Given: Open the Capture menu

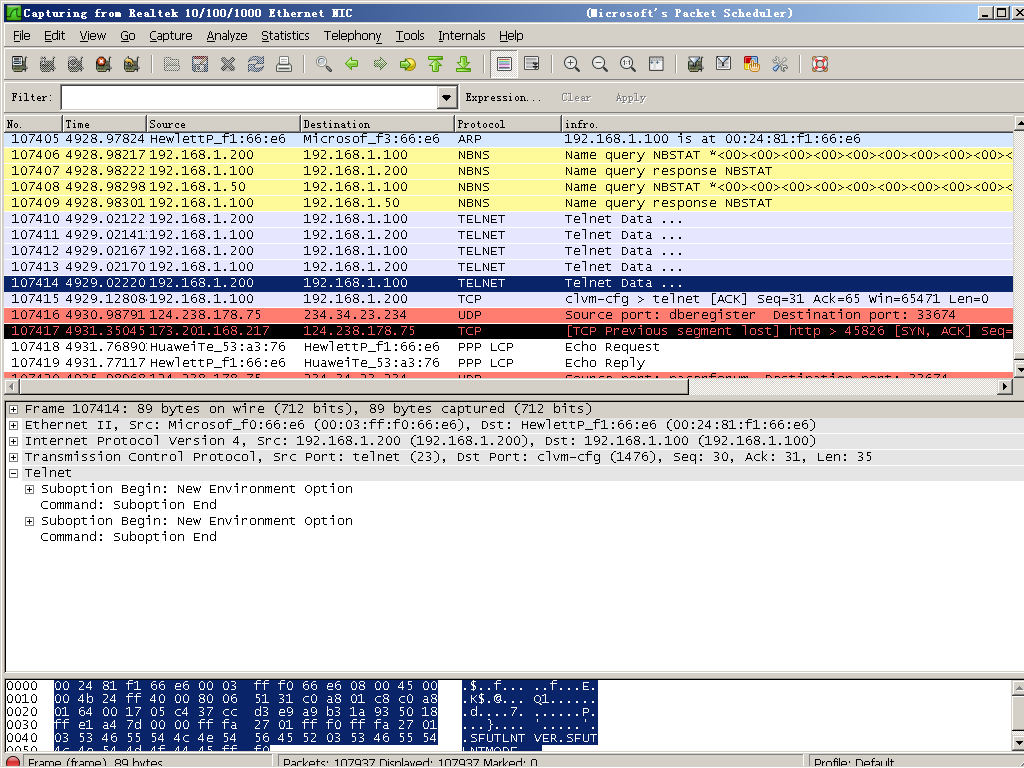Looking at the screenshot, I should tap(170, 36).
